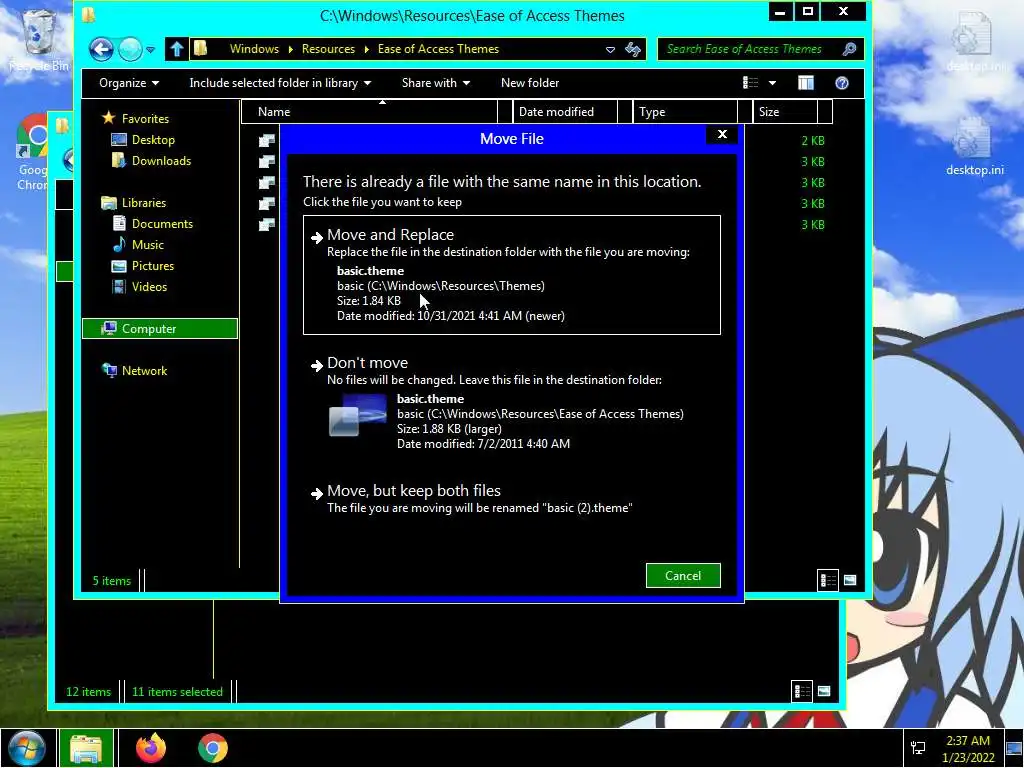Click the Up folder blue arrow icon

click(176, 49)
